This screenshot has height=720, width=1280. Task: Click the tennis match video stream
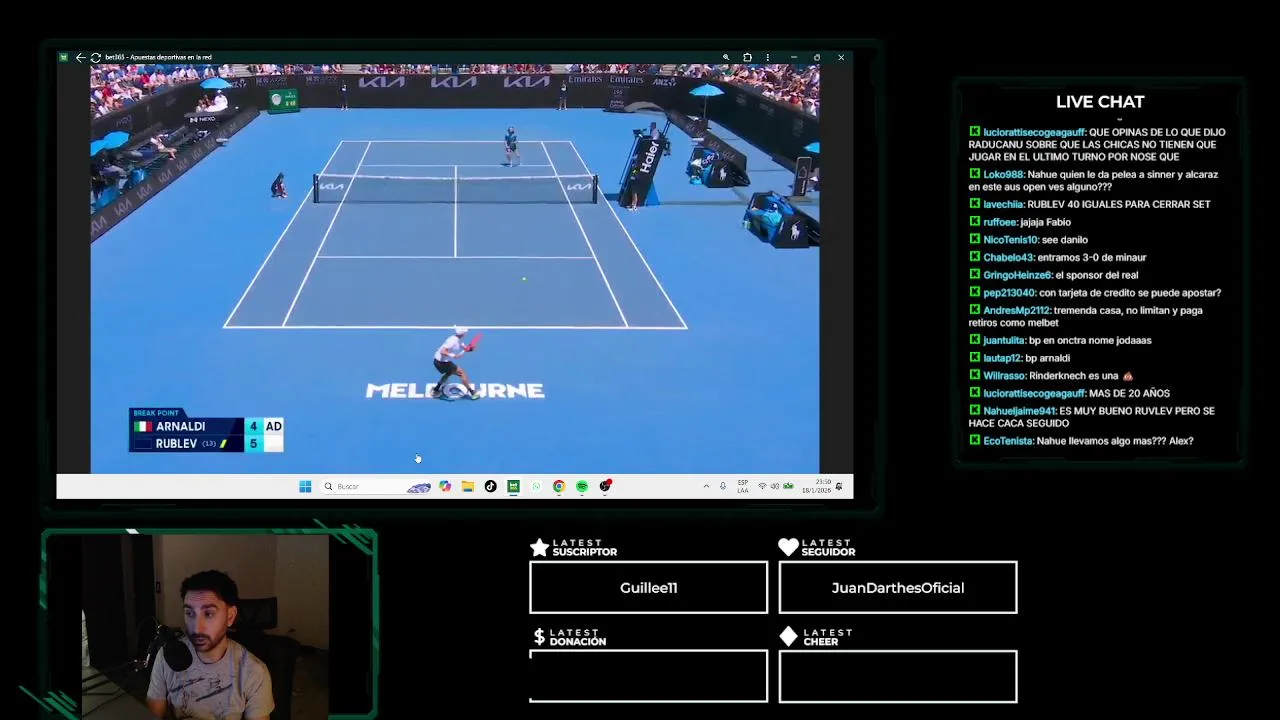point(455,269)
